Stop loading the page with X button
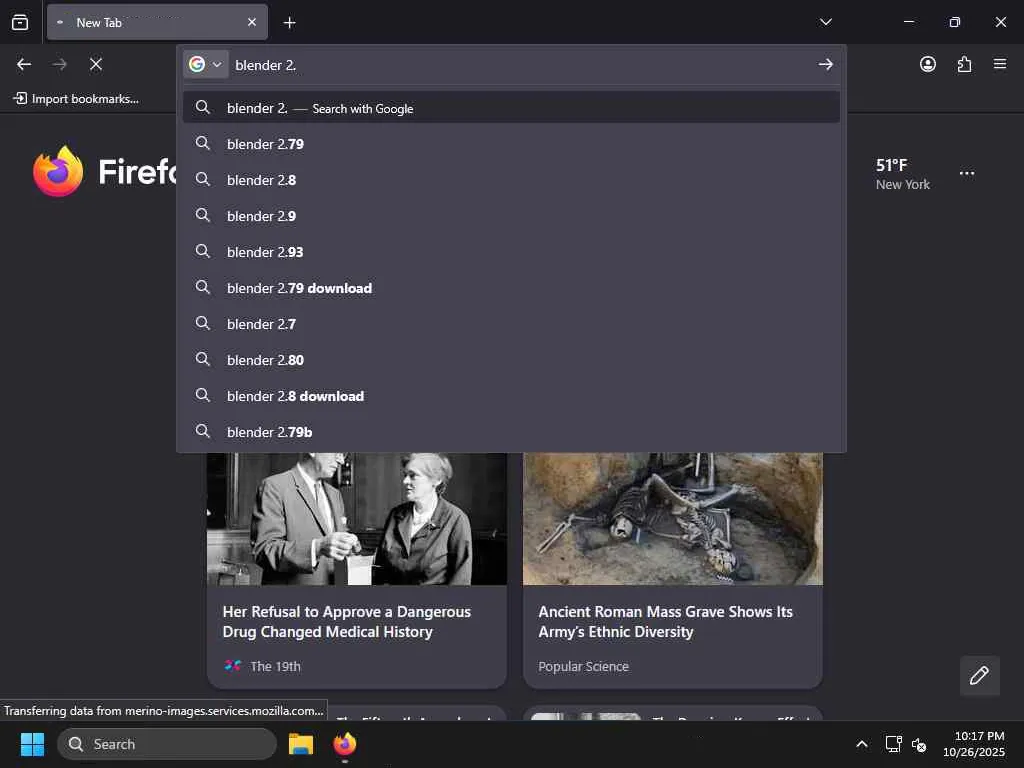1024x768 pixels. 96,64
